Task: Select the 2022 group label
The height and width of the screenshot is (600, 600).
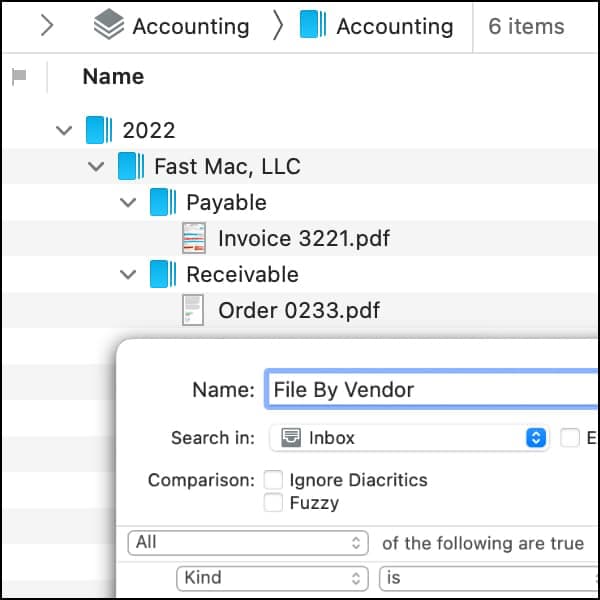Action: tap(149, 130)
